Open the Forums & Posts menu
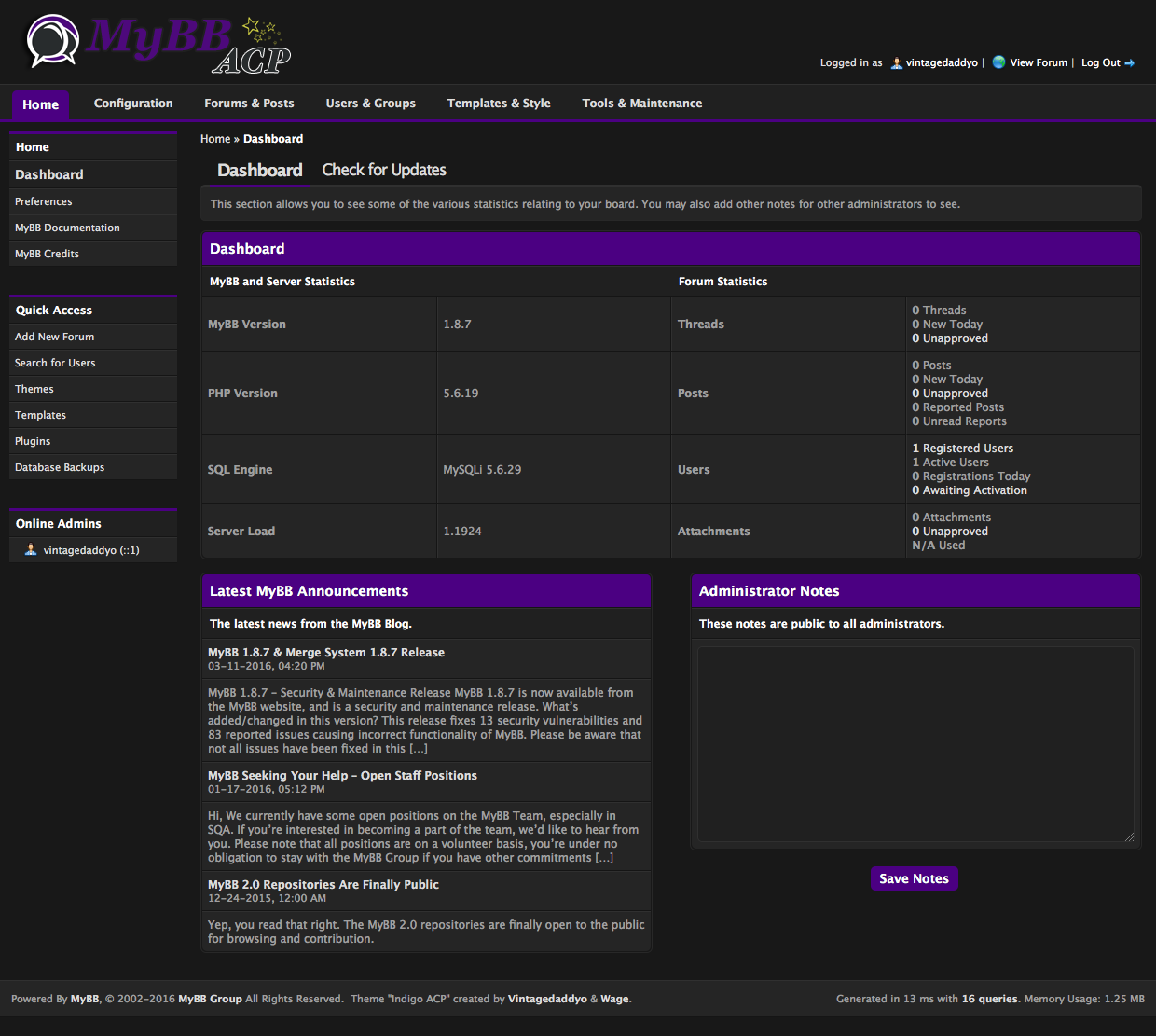The width and height of the screenshot is (1156, 1036). (x=249, y=104)
